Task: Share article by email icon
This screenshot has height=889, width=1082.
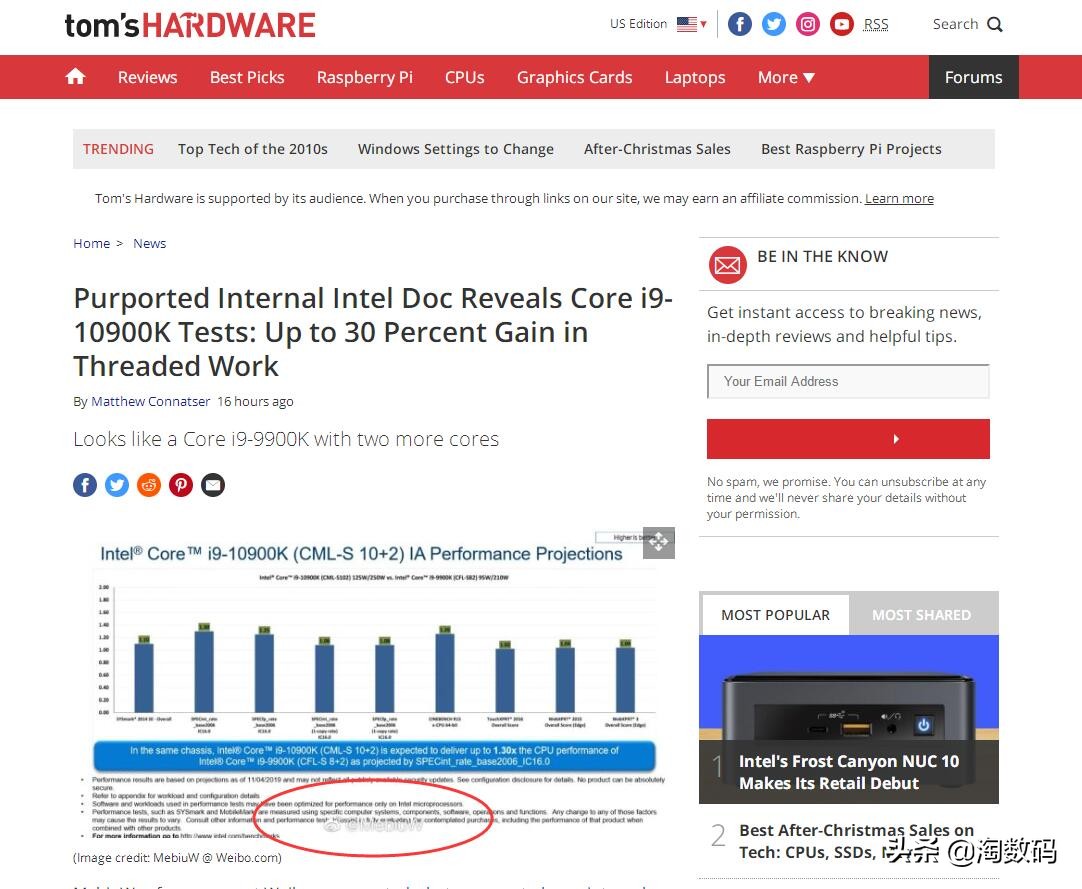Action: tap(213, 485)
